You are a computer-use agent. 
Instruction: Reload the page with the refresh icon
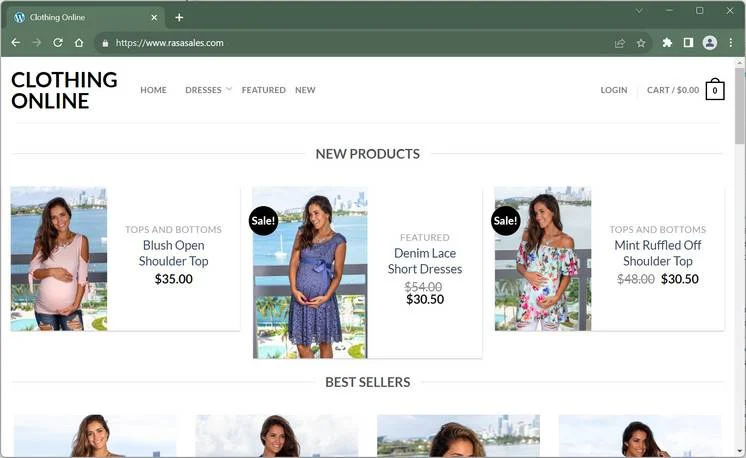tap(58, 43)
